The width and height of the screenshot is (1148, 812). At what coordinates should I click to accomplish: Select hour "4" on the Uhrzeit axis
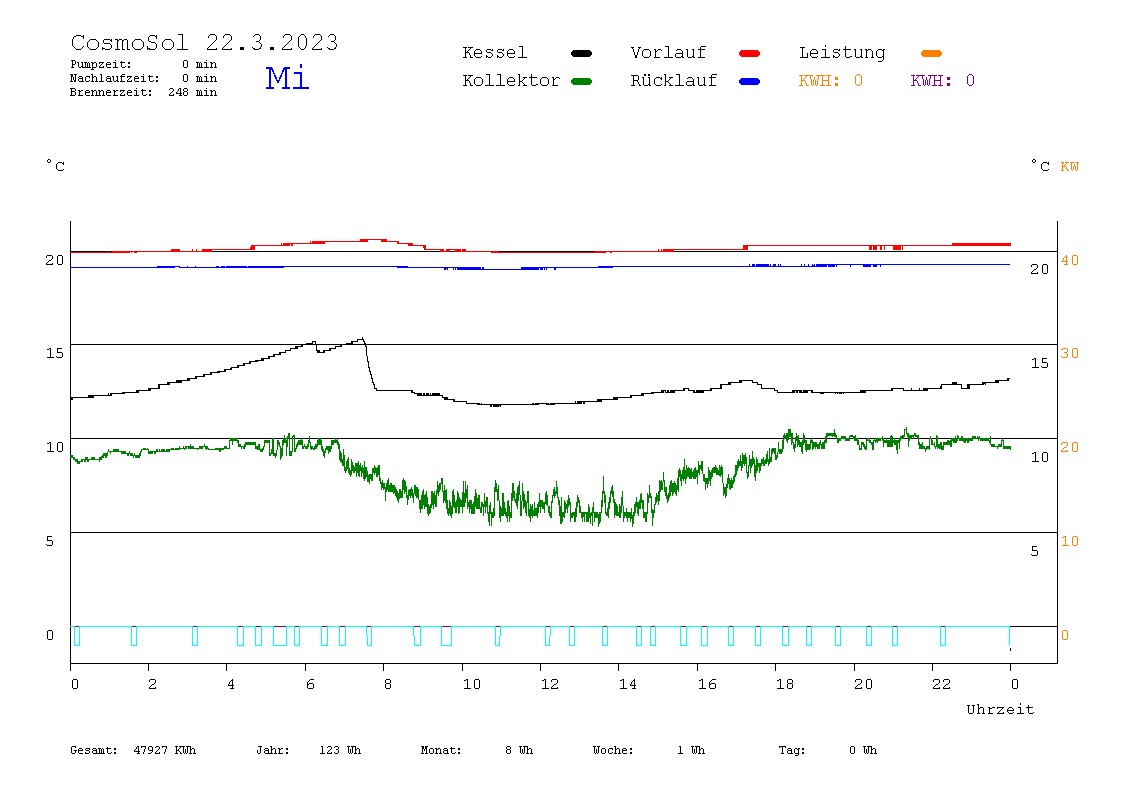click(x=231, y=684)
